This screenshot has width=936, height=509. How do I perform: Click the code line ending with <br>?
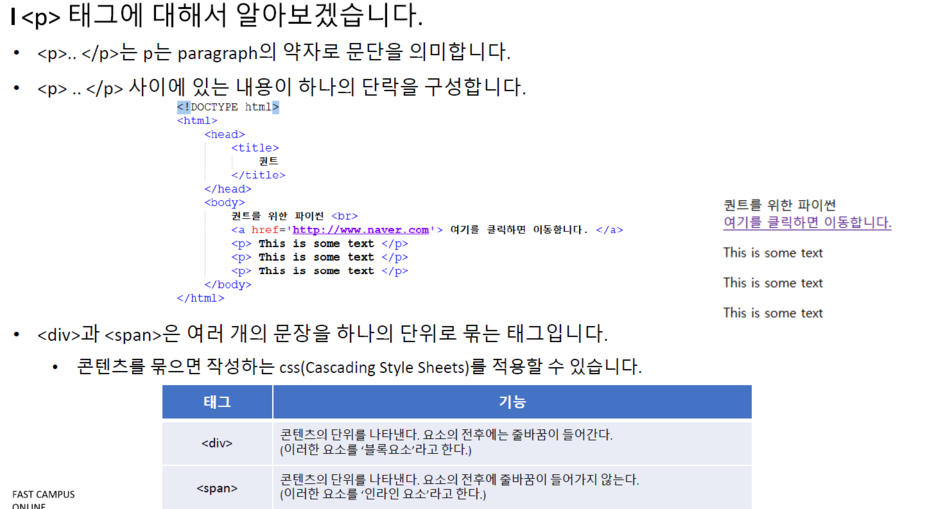(295, 216)
